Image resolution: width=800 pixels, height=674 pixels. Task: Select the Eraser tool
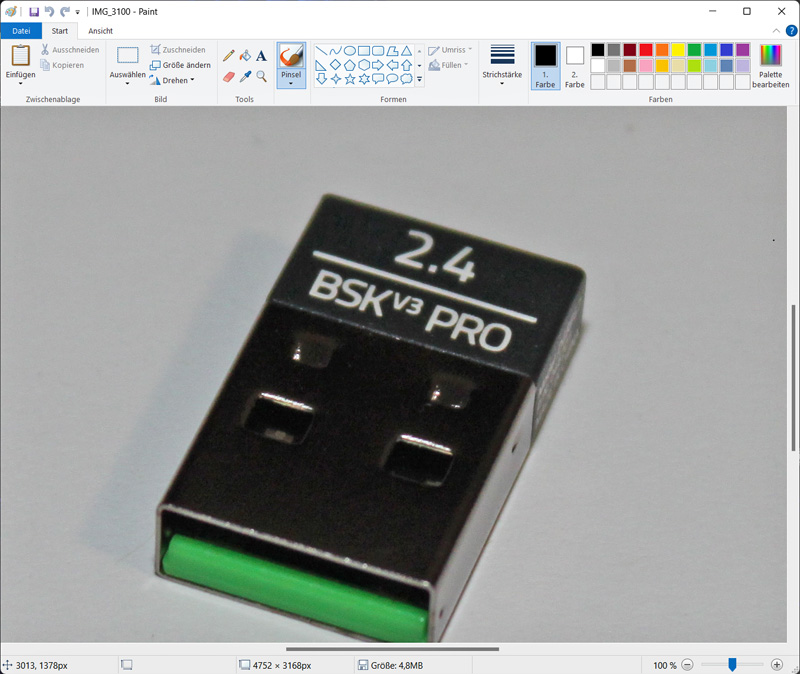pos(229,77)
